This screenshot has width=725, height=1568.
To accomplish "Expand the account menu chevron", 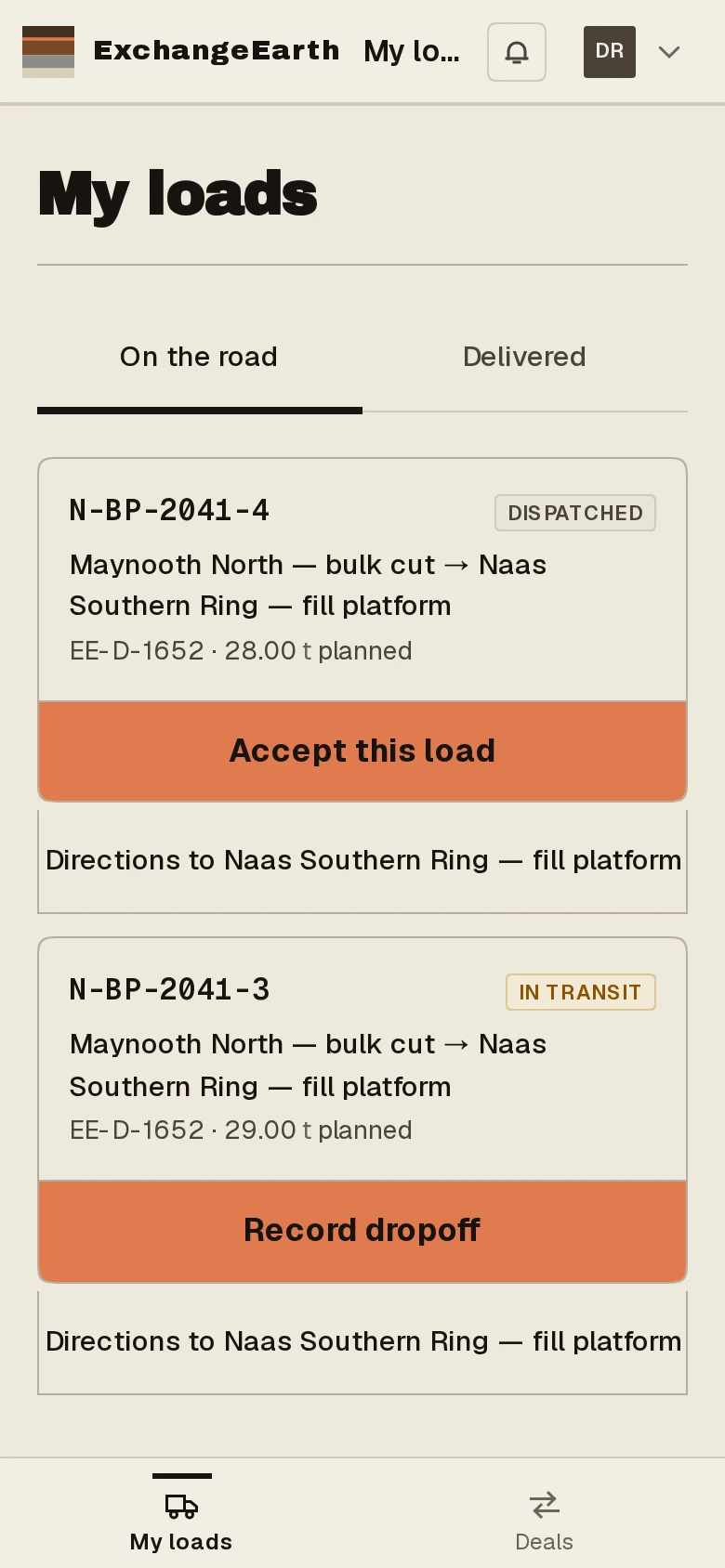I will pos(669,52).
